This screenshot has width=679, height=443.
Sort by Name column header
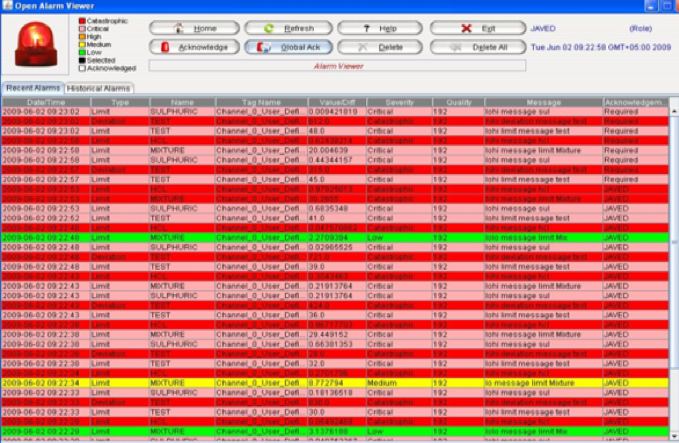pyautogui.click(x=182, y=102)
